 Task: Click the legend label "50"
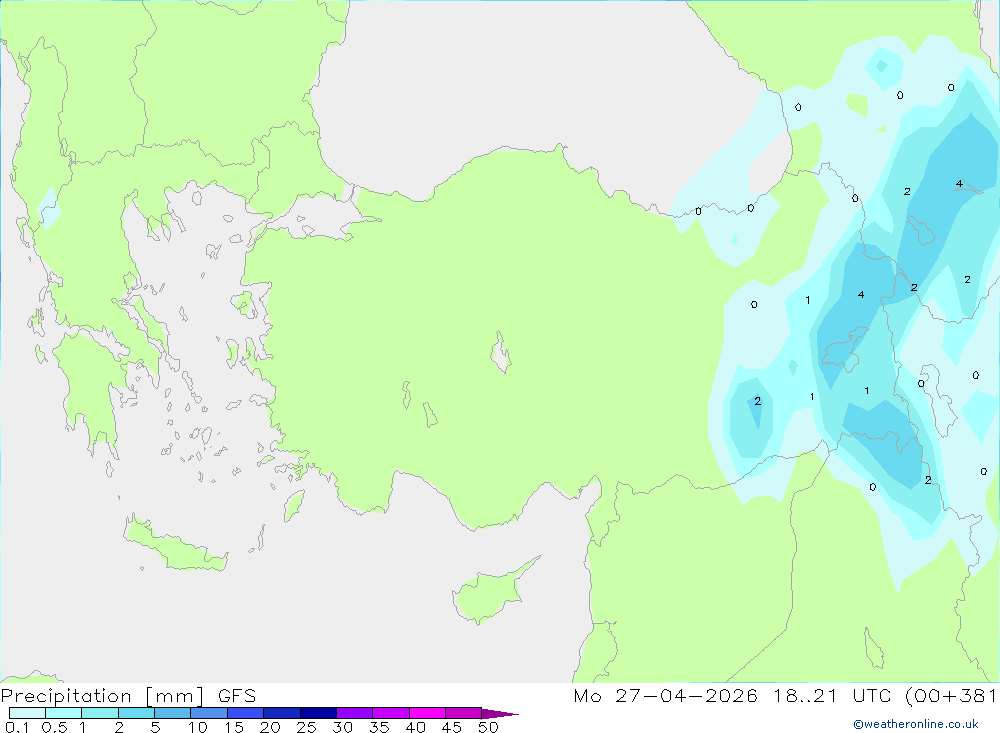[488, 727]
